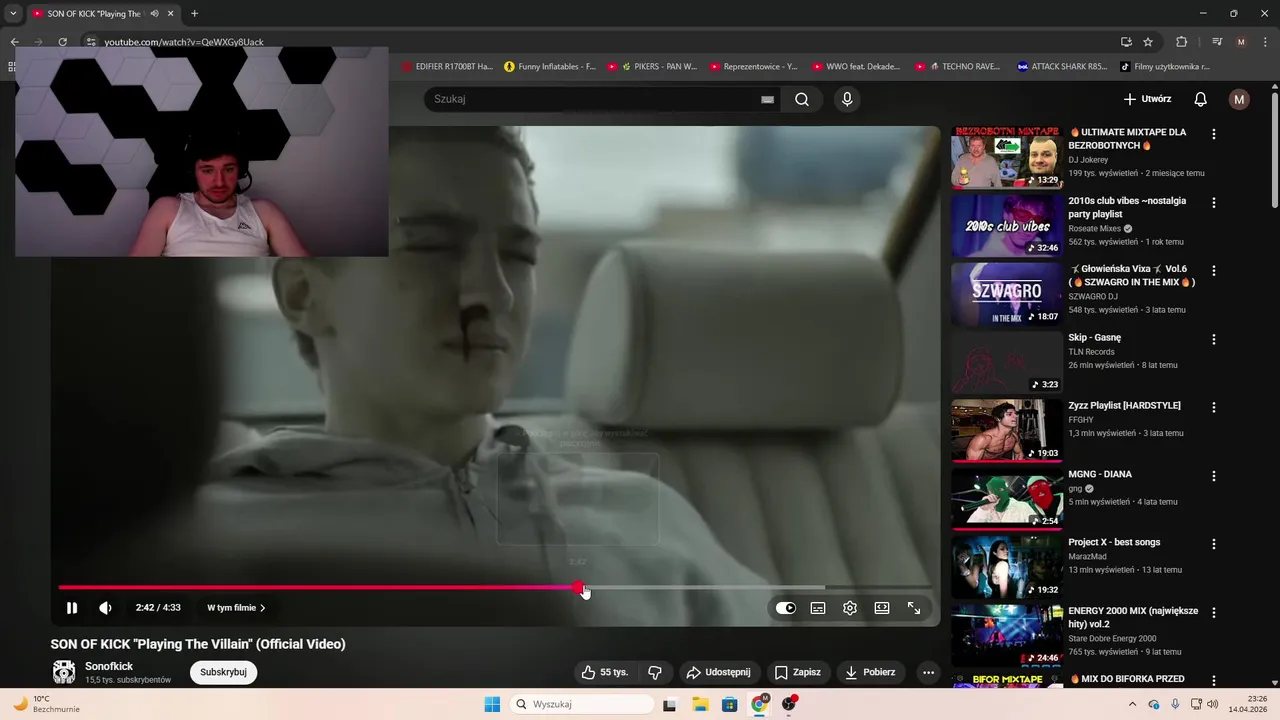This screenshot has width=1280, height=720.
Task: Open Zyzz Playlist [HARDSTYLE] title
Action: click(x=1124, y=405)
